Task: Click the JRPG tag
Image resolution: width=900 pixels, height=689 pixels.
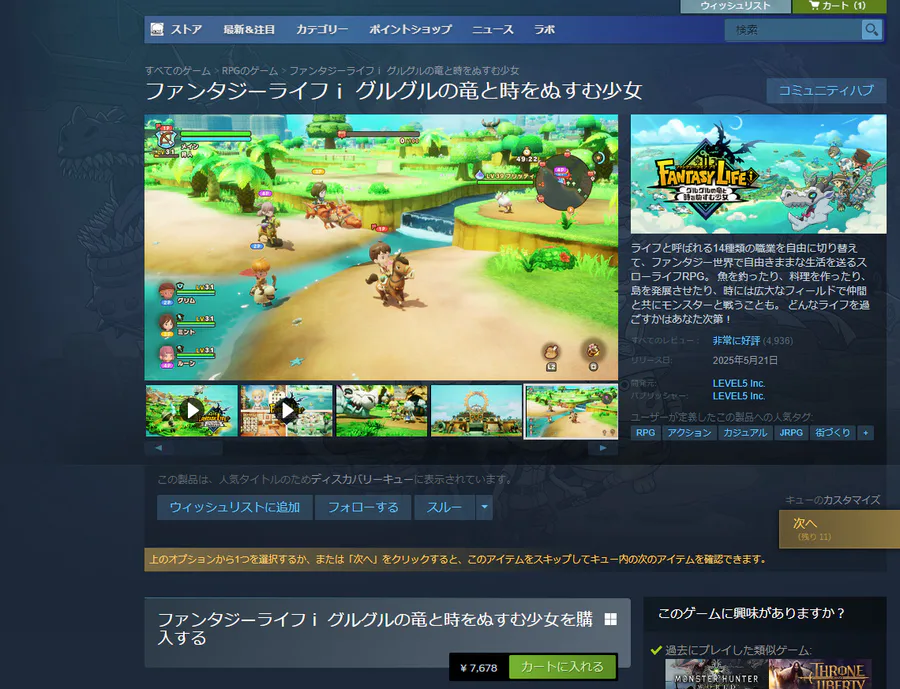Action: click(791, 433)
